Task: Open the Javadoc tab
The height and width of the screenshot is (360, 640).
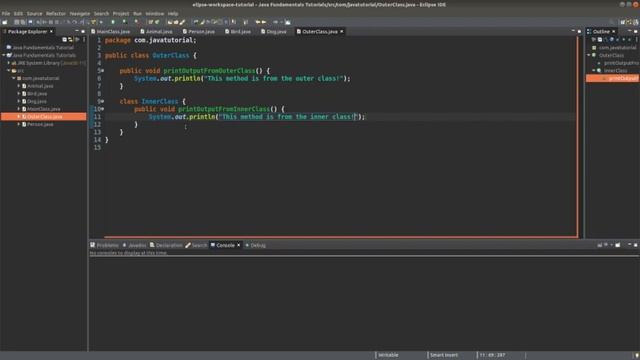Action: 134,245
